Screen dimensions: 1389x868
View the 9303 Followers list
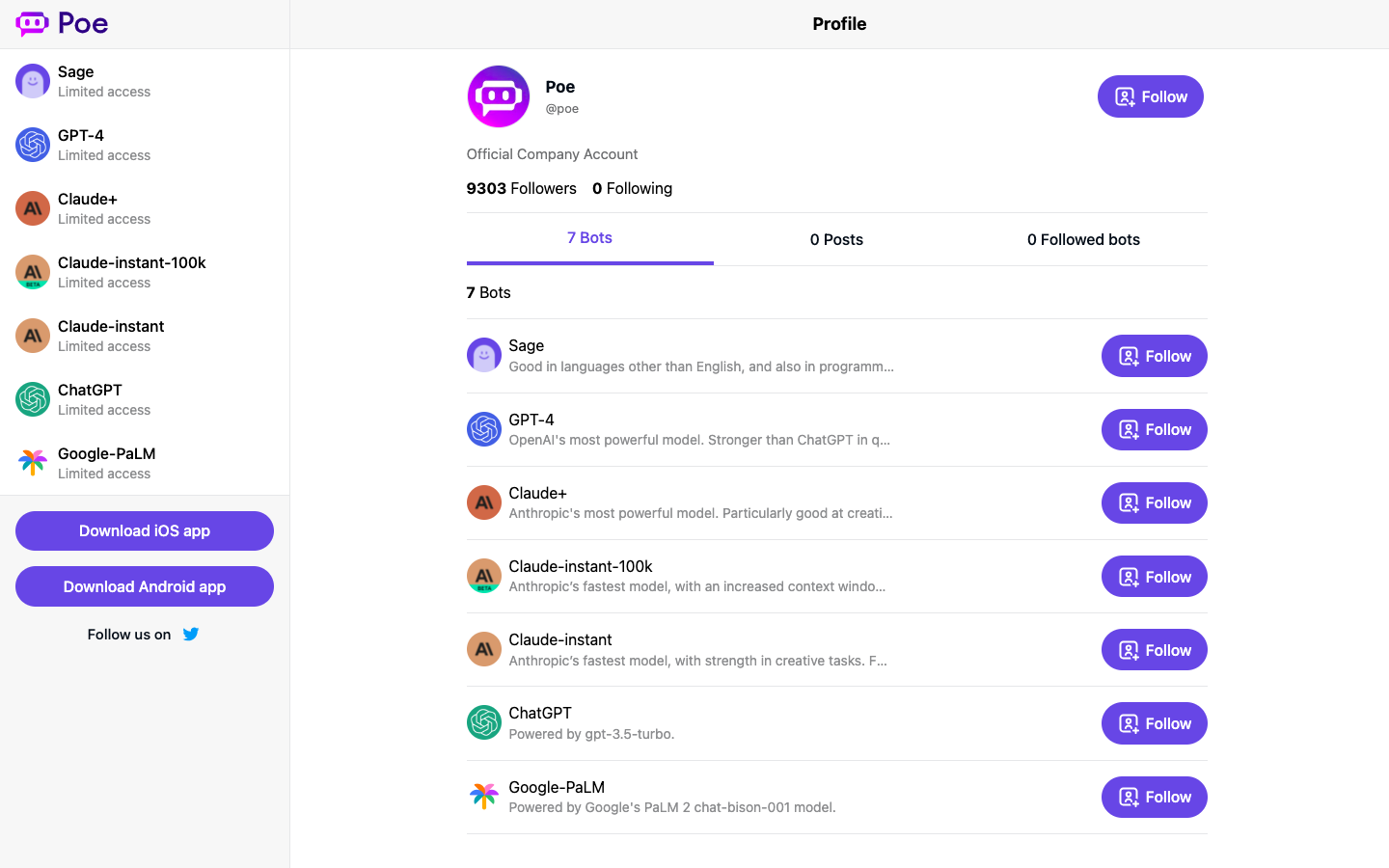point(522,188)
